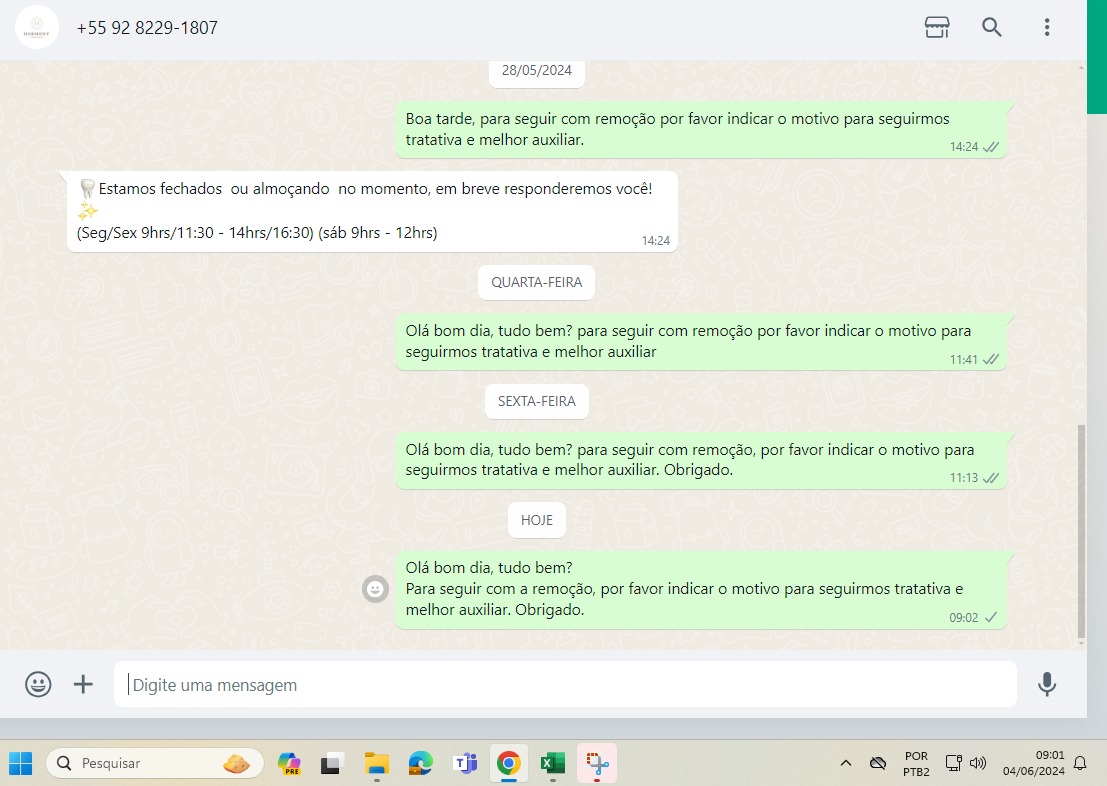The height and width of the screenshot is (786, 1107).
Task: Open Windows Start menu
Action: coord(21,764)
